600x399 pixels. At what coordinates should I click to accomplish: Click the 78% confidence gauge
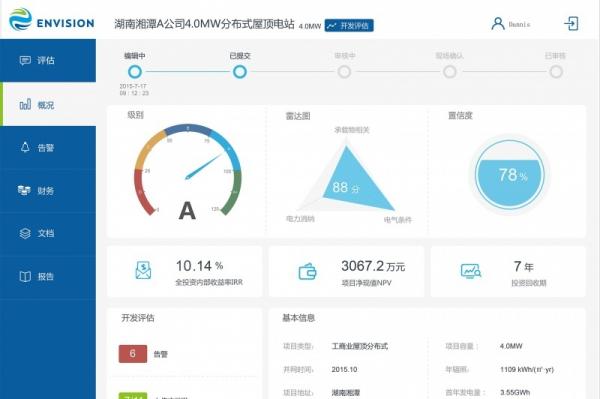pos(510,174)
